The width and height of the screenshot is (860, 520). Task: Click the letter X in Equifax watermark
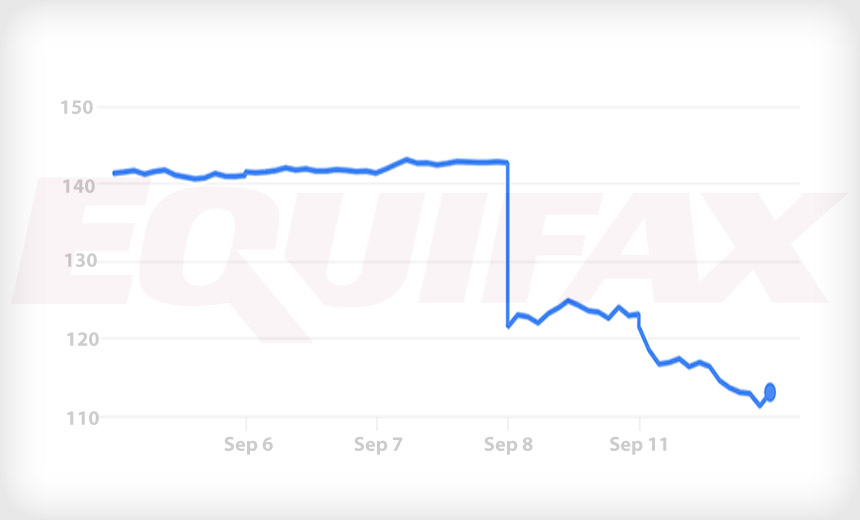[x=768, y=247]
